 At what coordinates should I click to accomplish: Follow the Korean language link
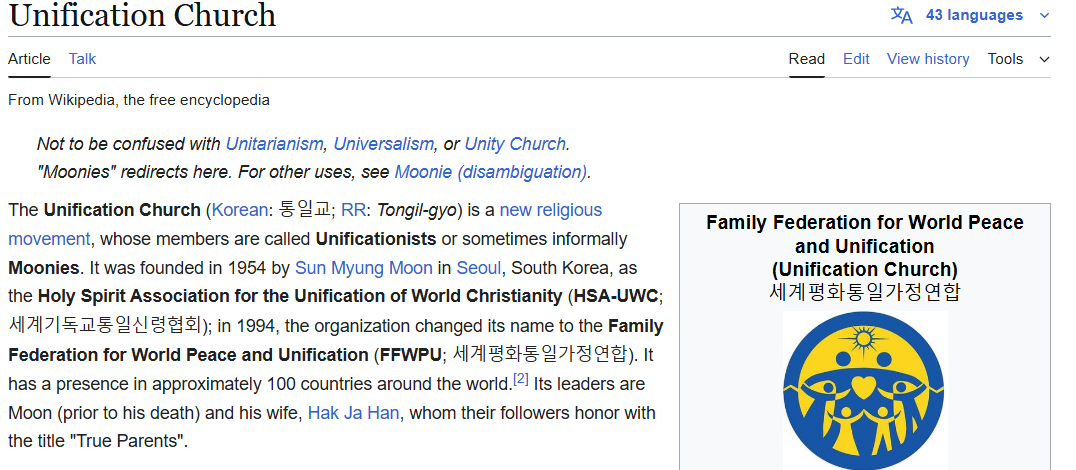[239, 210]
